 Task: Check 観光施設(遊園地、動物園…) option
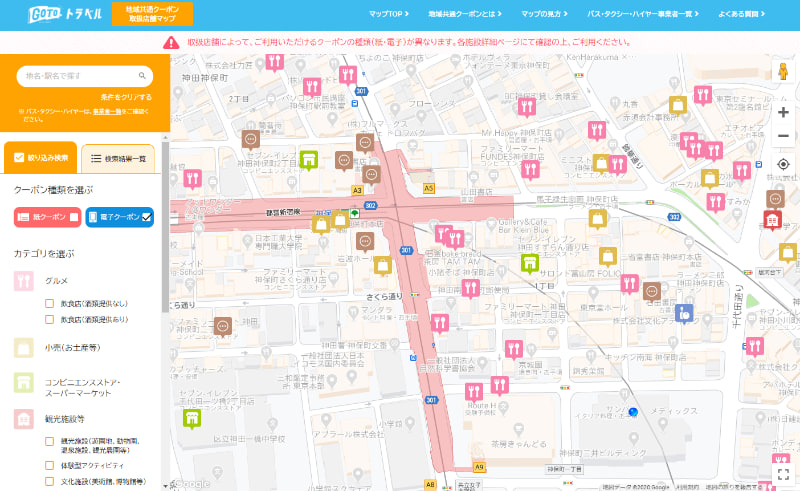[49, 441]
